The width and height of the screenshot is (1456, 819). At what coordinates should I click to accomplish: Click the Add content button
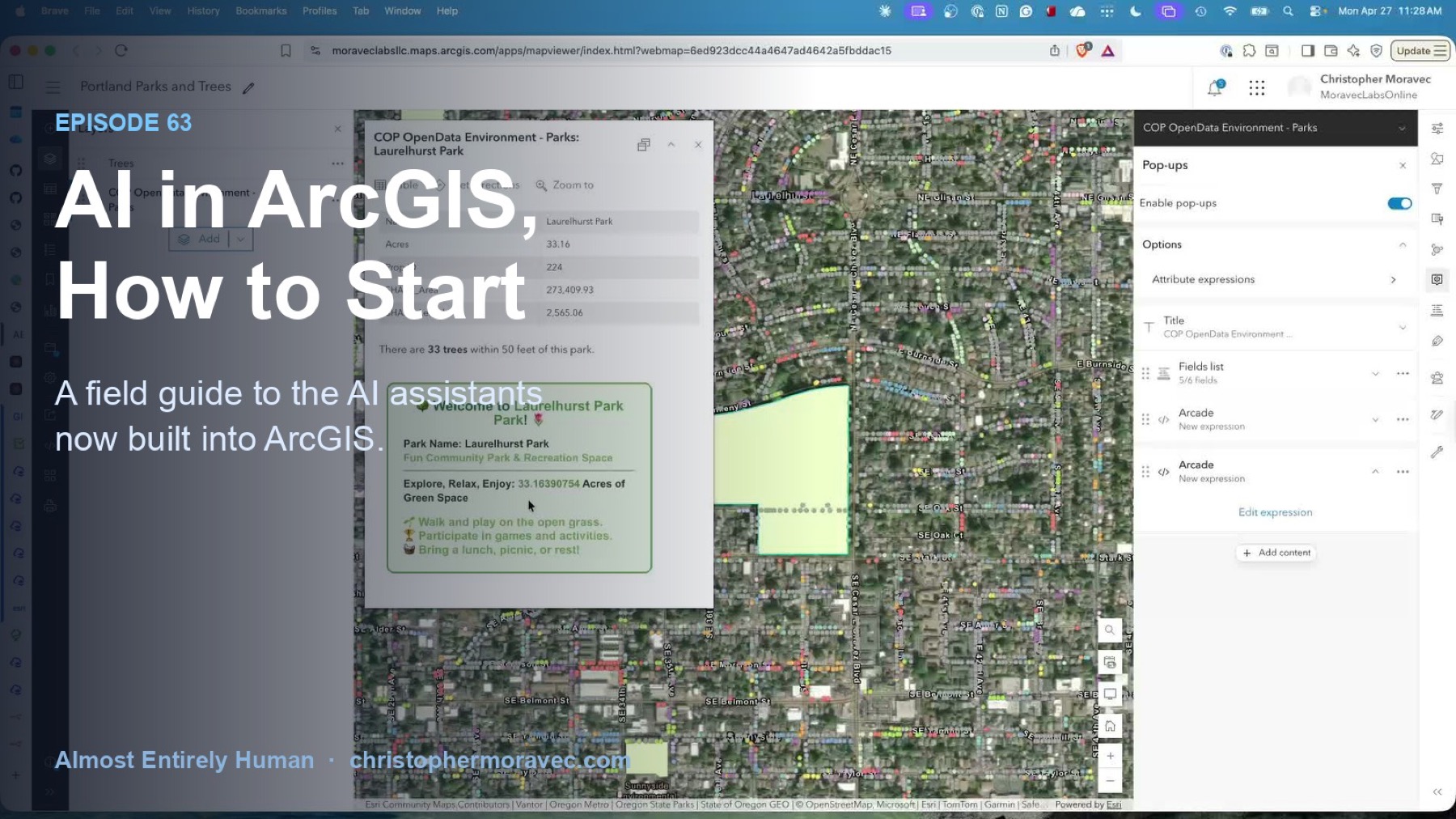[x=1276, y=553]
